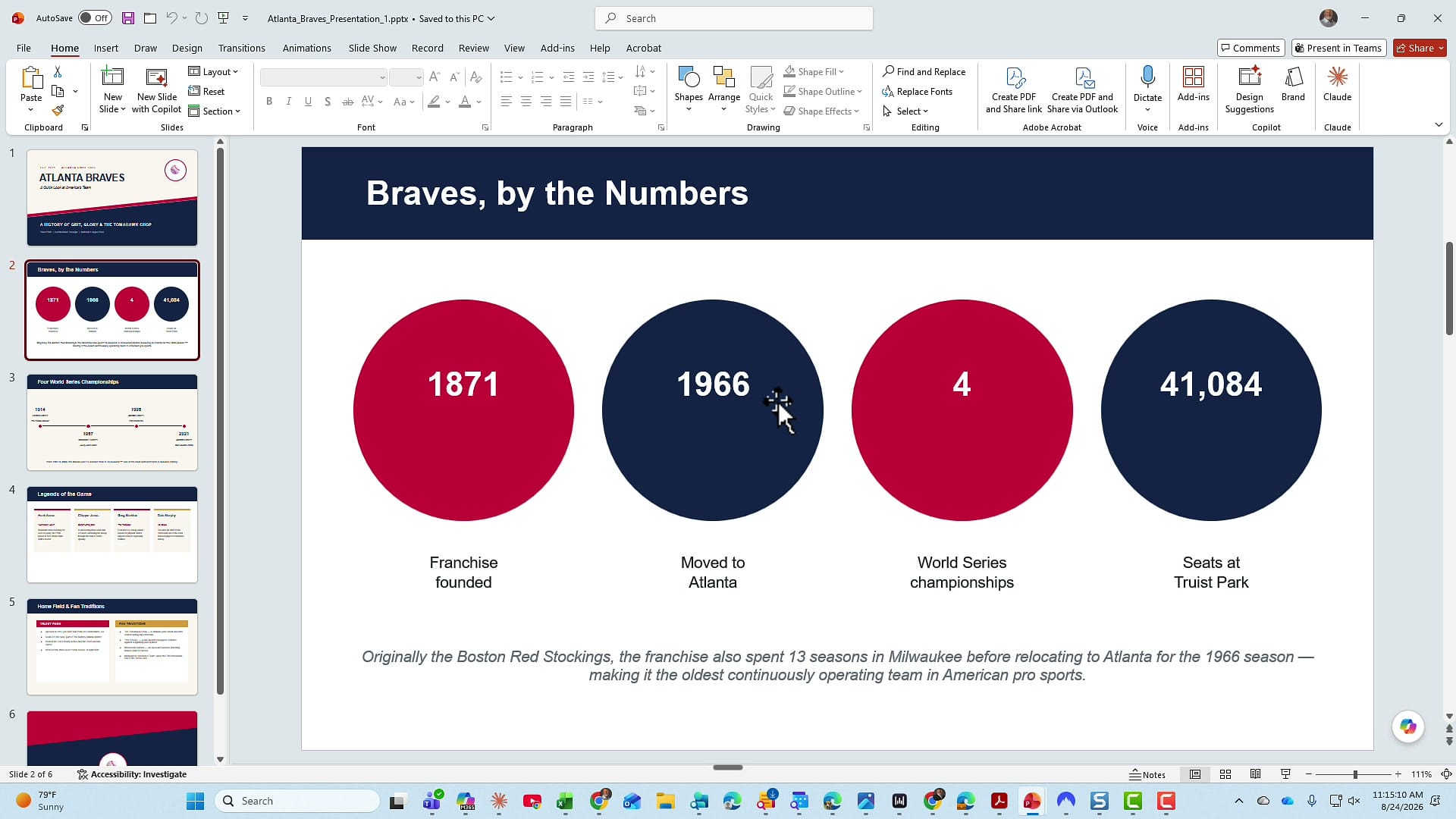This screenshot has height=819, width=1456.
Task: Expand the Shape Effects dropdown
Action: tap(821, 111)
